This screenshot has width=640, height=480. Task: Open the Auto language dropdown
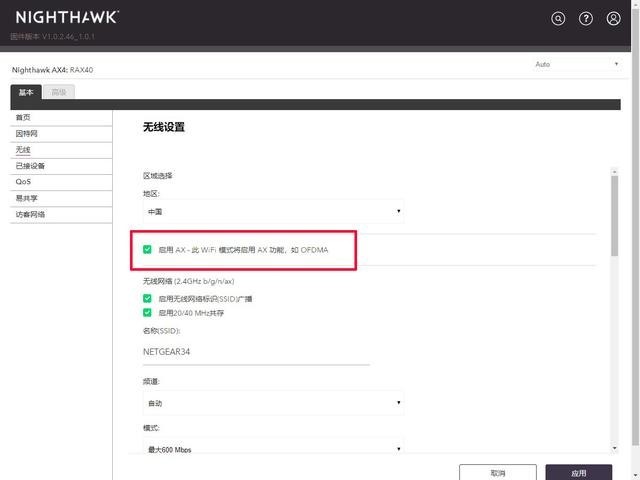click(576, 64)
